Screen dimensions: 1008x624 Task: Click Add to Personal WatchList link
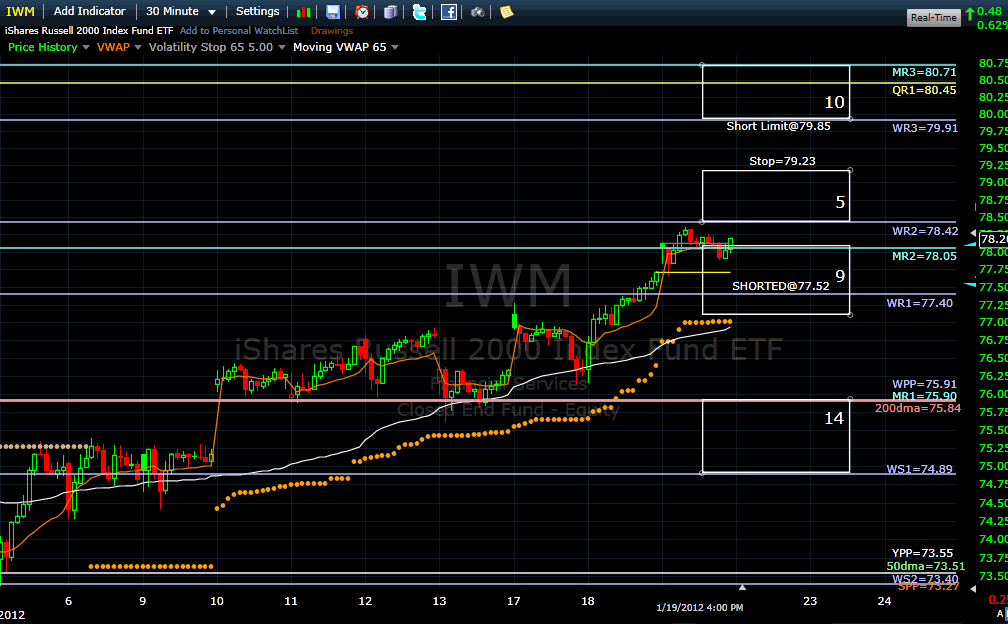point(239,31)
